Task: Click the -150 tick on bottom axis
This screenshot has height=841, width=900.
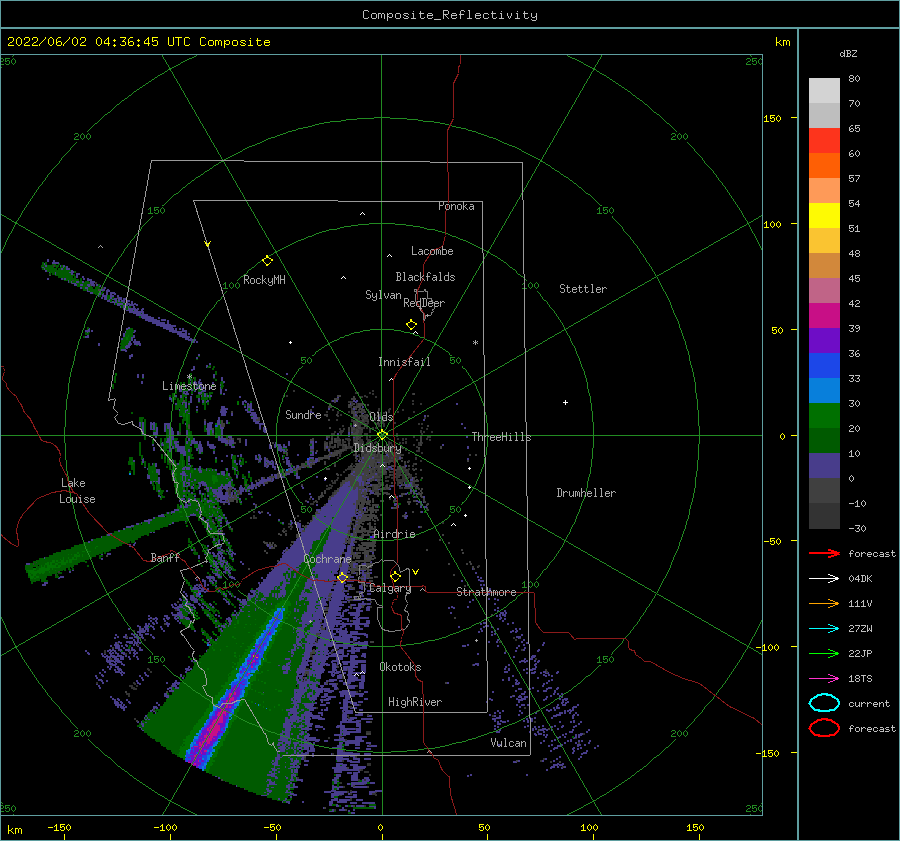Action: [59, 827]
